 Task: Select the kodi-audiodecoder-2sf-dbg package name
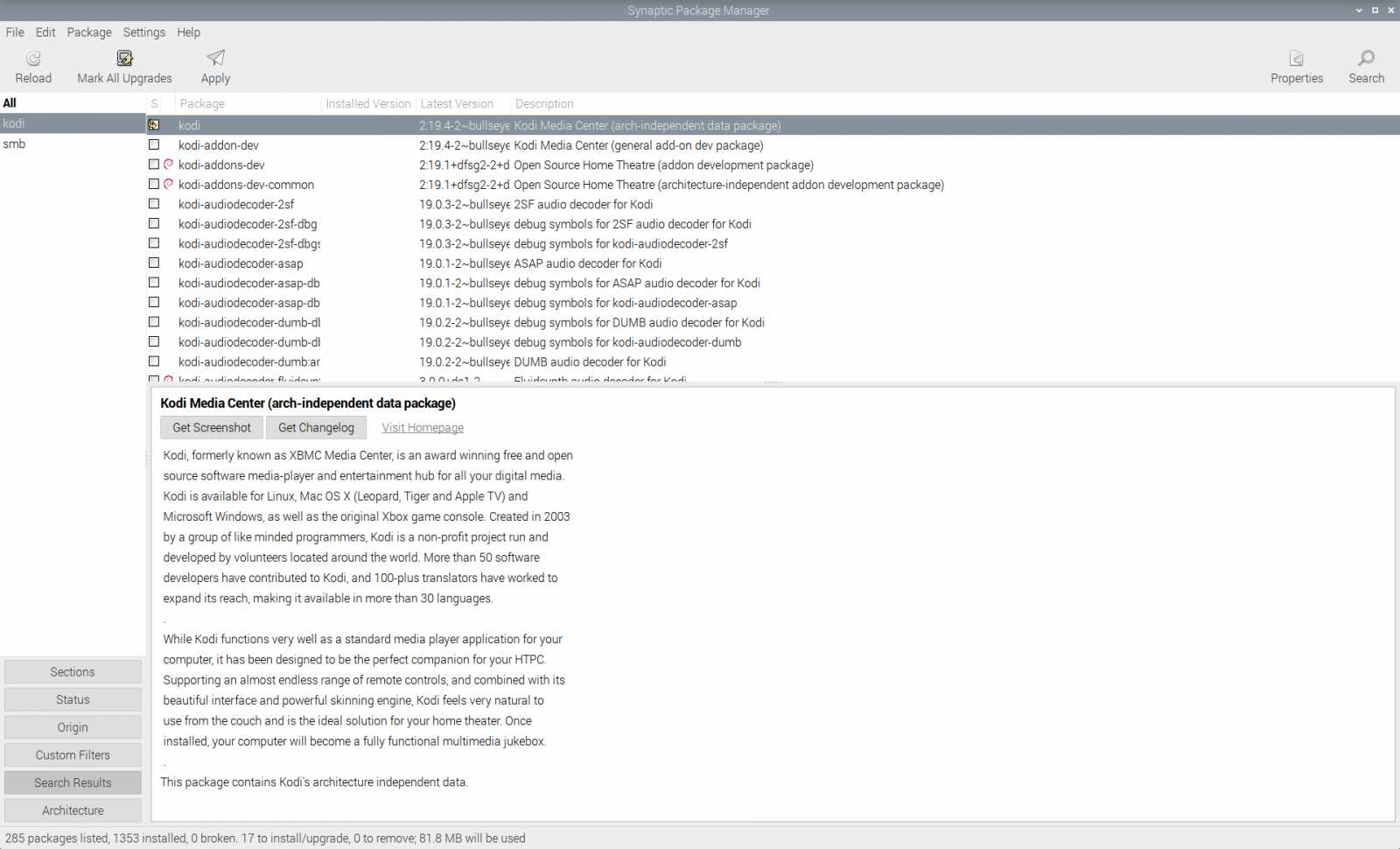(248, 224)
